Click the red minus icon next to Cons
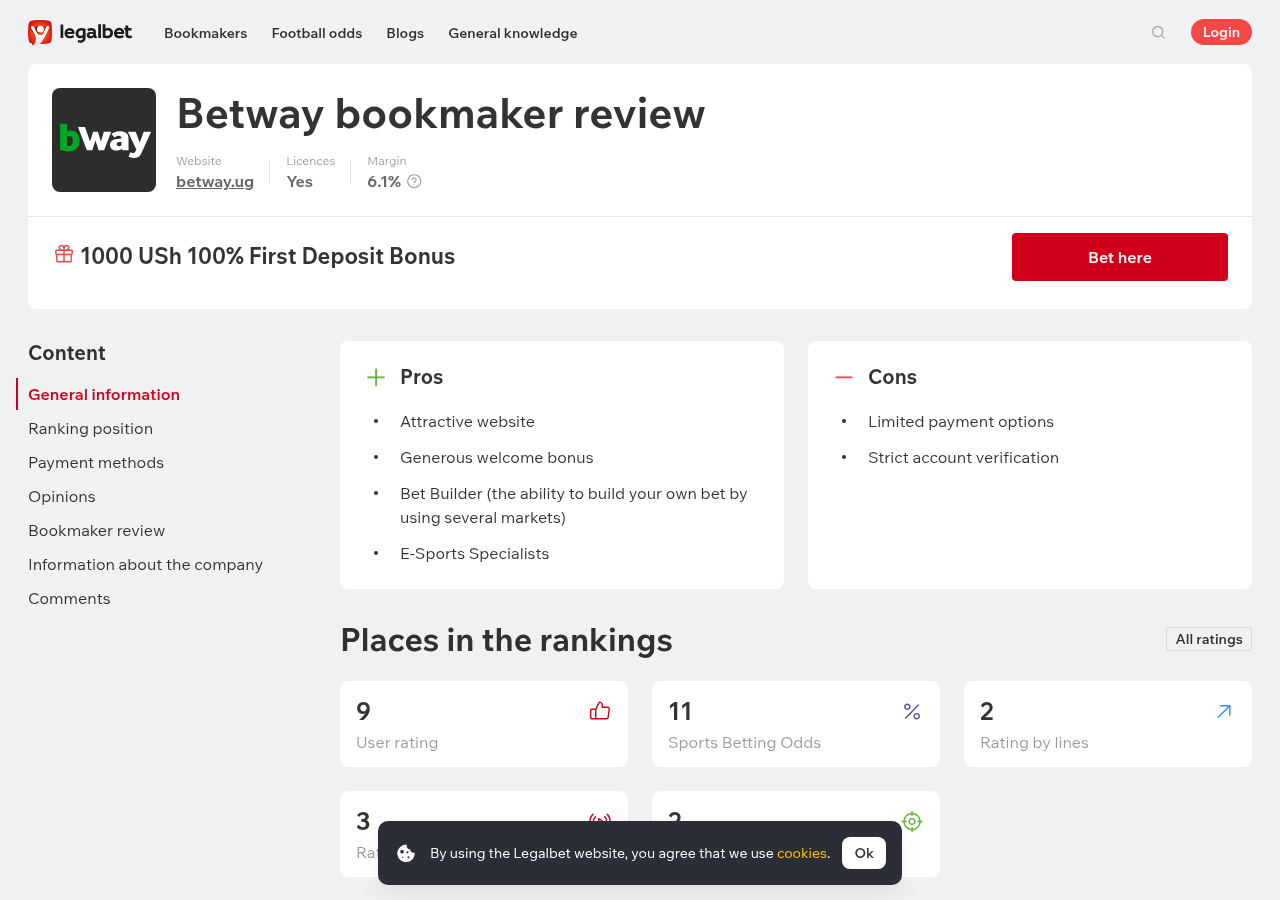 (844, 377)
